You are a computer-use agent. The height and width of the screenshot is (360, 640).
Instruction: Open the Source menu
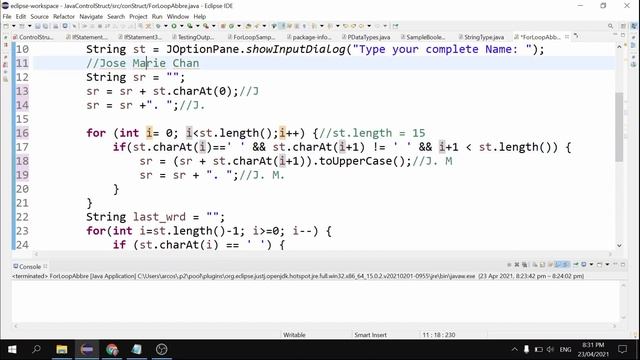pyautogui.click(x=39, y=16)
